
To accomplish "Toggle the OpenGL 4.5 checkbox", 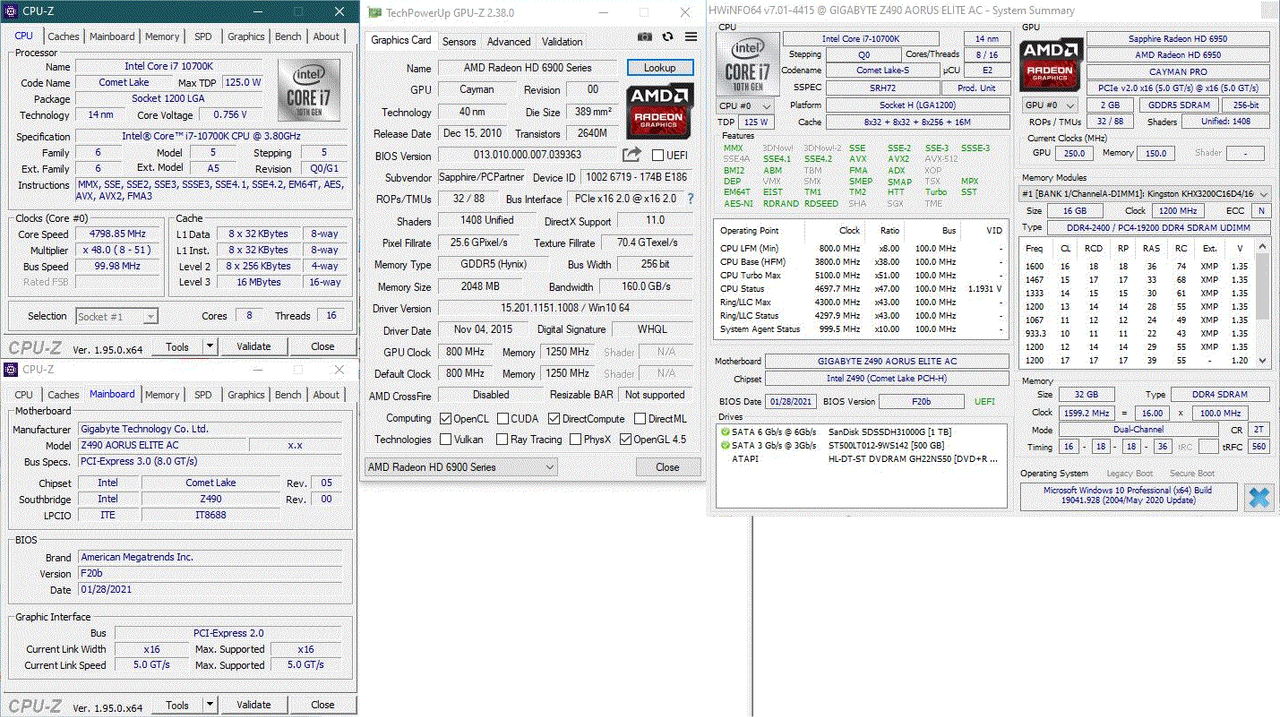I will [x=626, y=439].
